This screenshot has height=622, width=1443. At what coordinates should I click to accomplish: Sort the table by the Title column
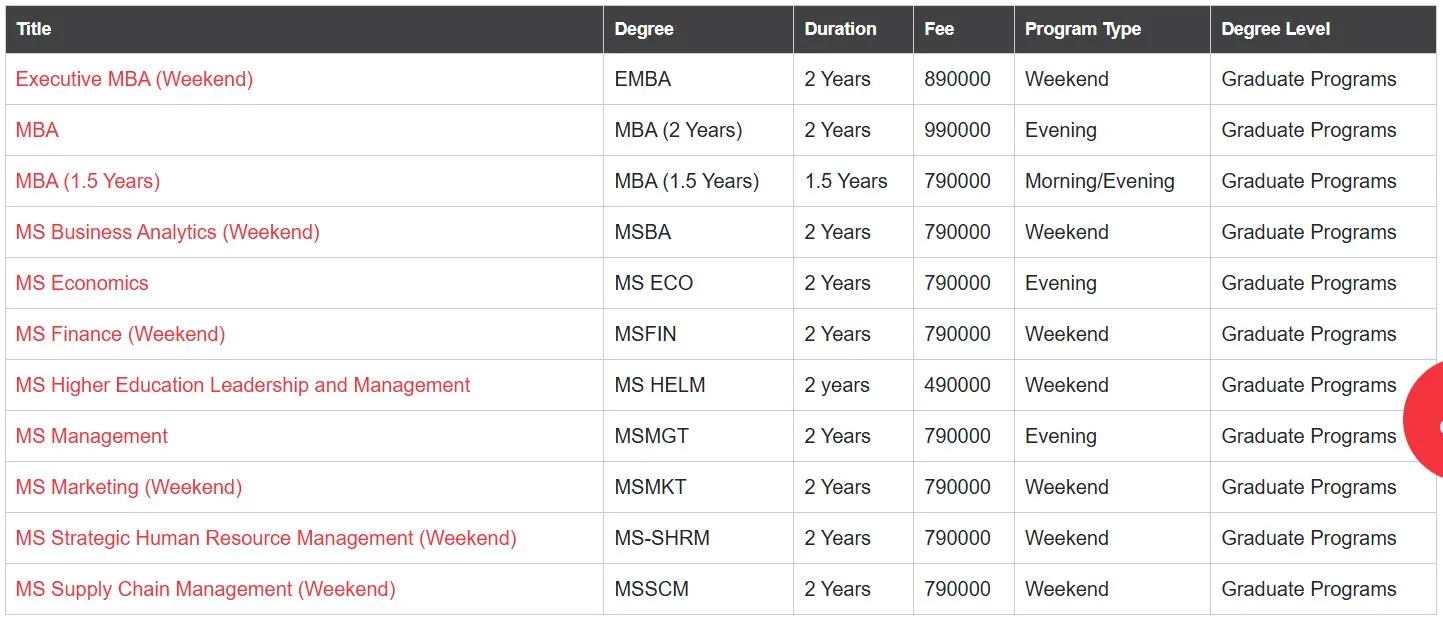click(34, 29)
